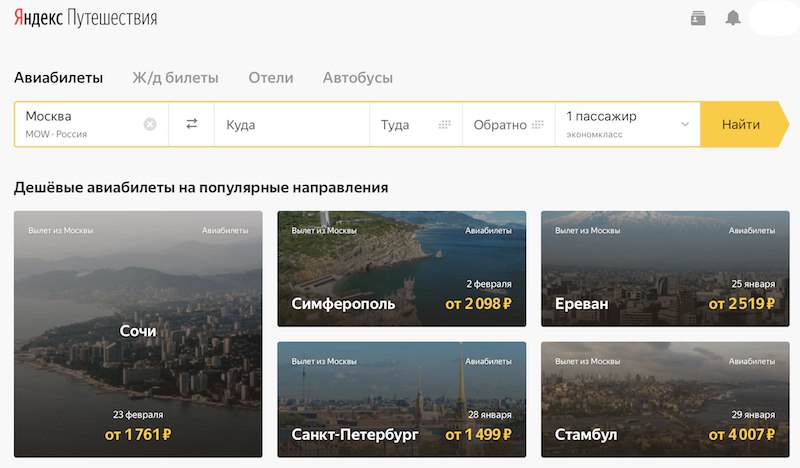Image resolution: width=800 pixels, height=468 pixels.
Task: Open the Обратно date picker
Action: click(x=509, y=125)
